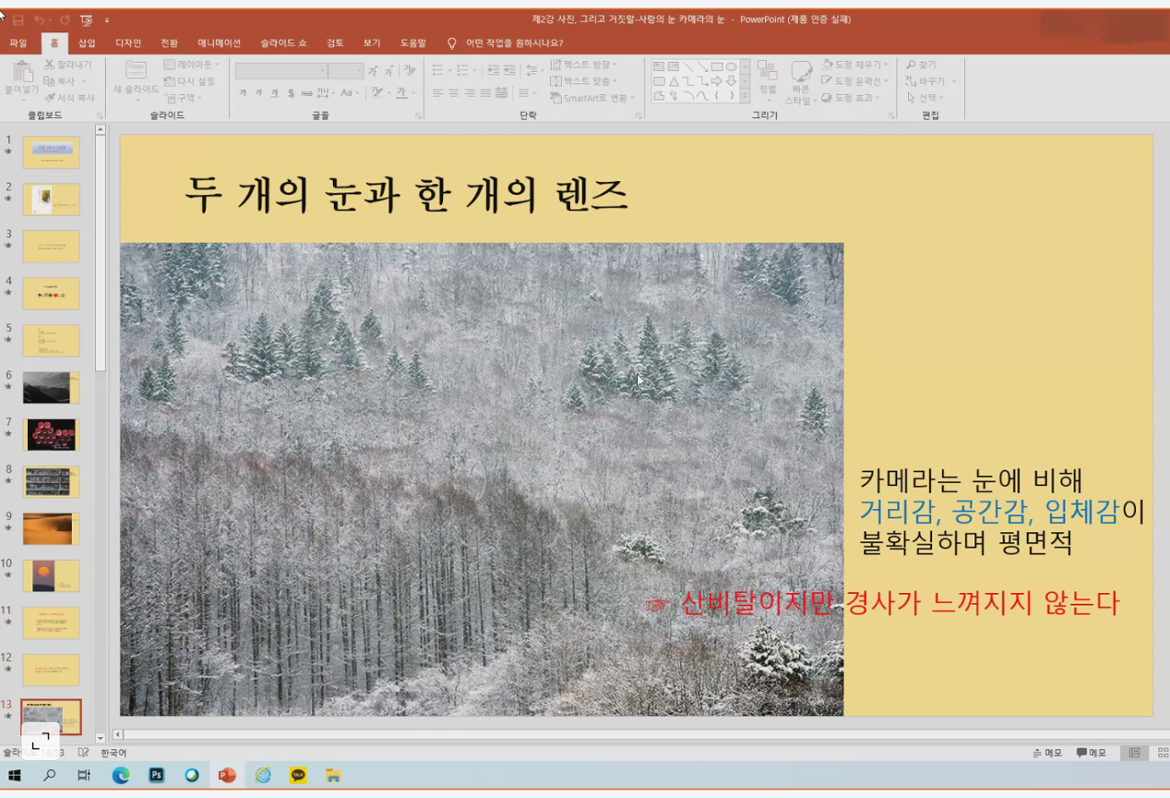Viewport: 1170px width, 798px height.
Task: Click the Cut (잘라내기) scissors icon
Action: (49, 65)
